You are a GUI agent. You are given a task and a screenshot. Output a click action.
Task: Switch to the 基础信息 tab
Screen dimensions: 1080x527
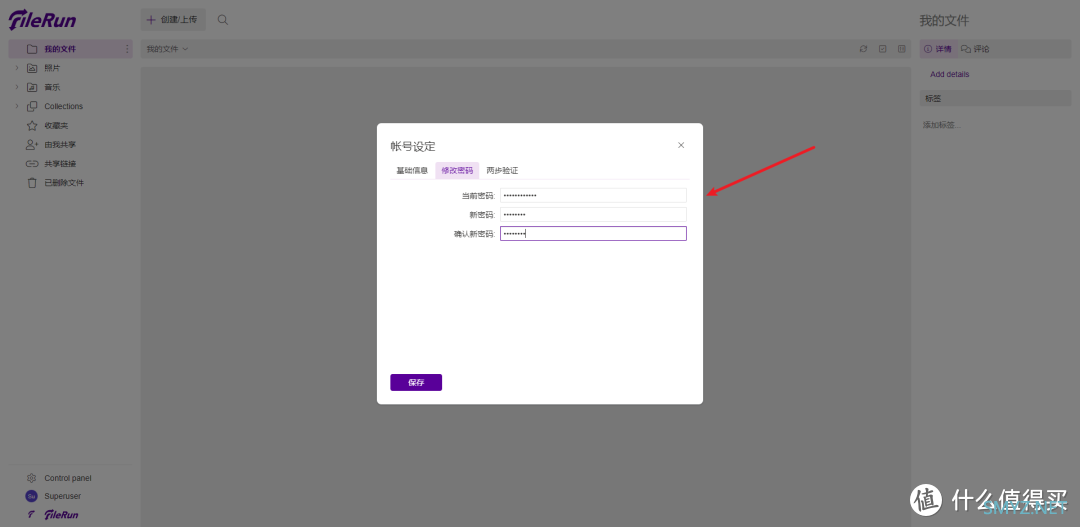click(x=412, y=170)
